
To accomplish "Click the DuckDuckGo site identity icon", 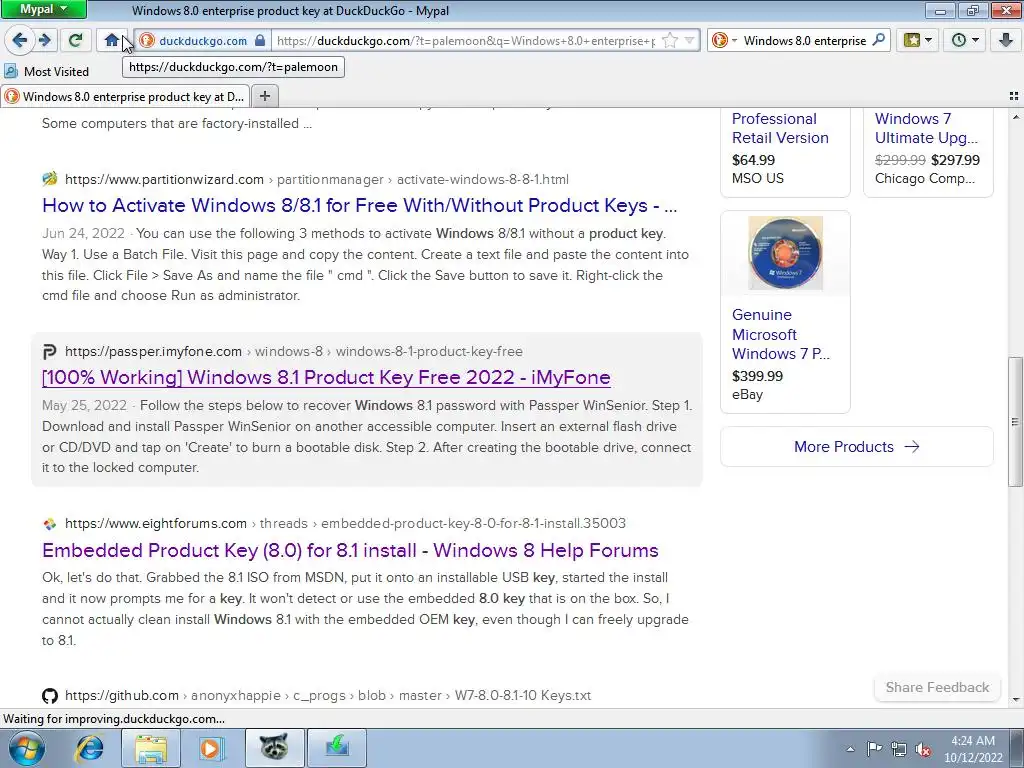I will pos(147,40).
